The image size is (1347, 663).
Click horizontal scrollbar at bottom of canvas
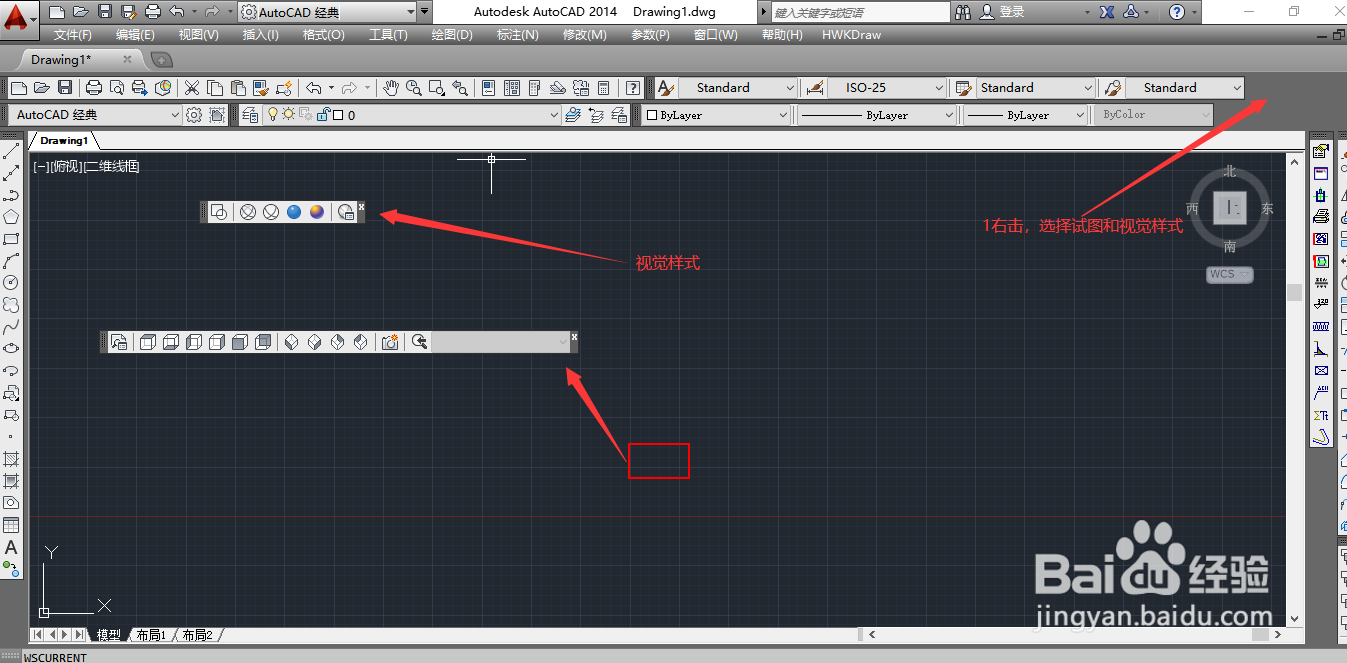coord(1074,635)
